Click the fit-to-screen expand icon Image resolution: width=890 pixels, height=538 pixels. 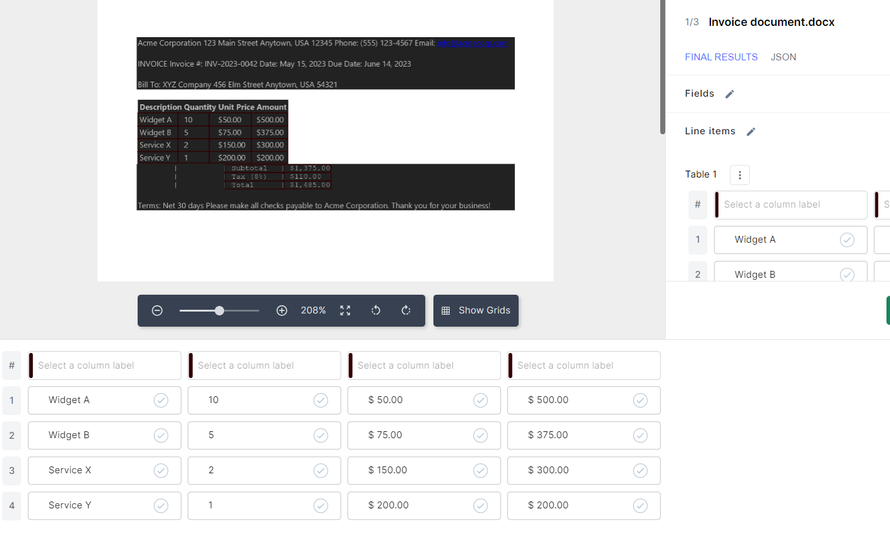(x=345, y=311)
